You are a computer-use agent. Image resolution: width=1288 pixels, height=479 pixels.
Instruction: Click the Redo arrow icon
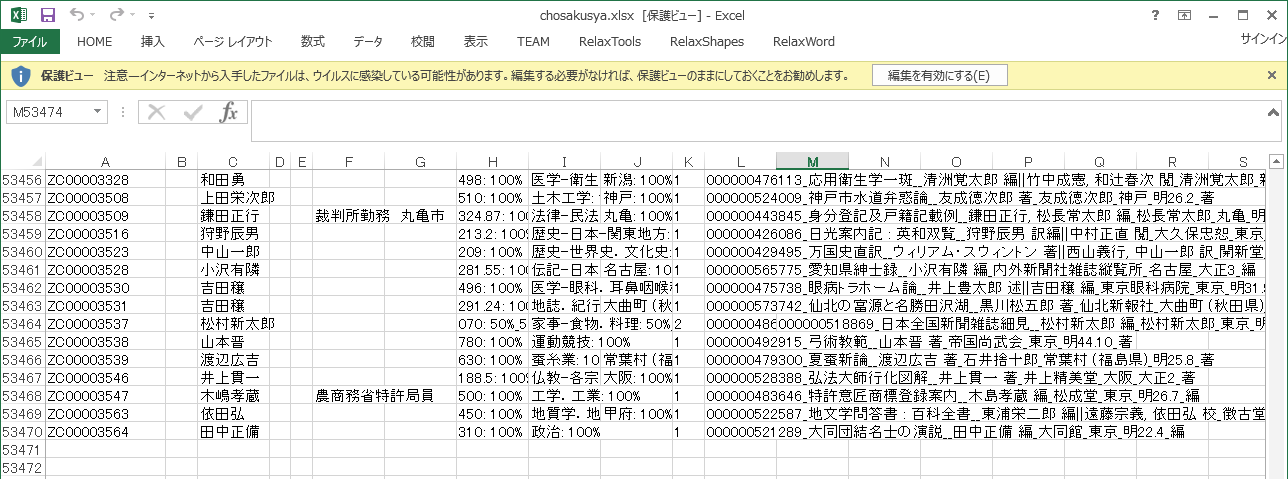[x=116, y=16]
